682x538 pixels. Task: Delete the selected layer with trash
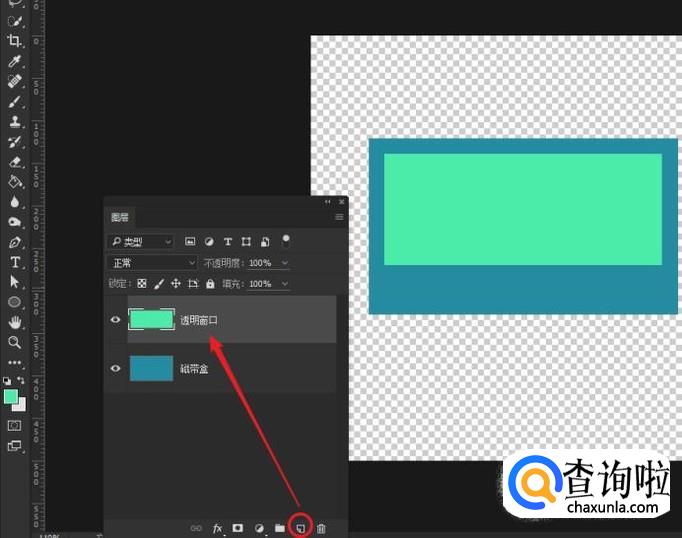pos(321,528)
